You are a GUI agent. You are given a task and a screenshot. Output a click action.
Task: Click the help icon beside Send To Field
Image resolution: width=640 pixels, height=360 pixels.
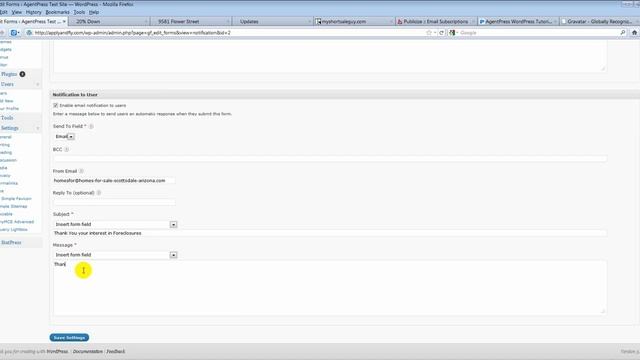click(x=91, y=127)
